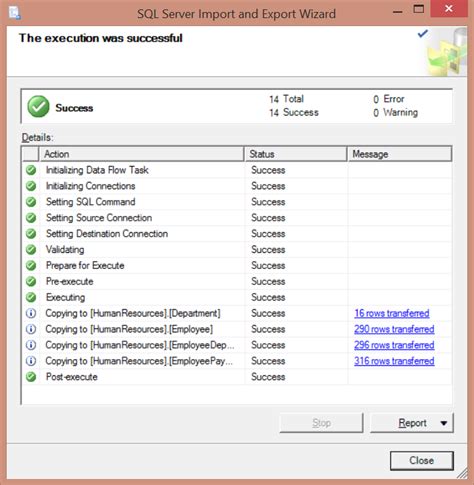
Task: Click the Details label
Action: coord(38,137)
